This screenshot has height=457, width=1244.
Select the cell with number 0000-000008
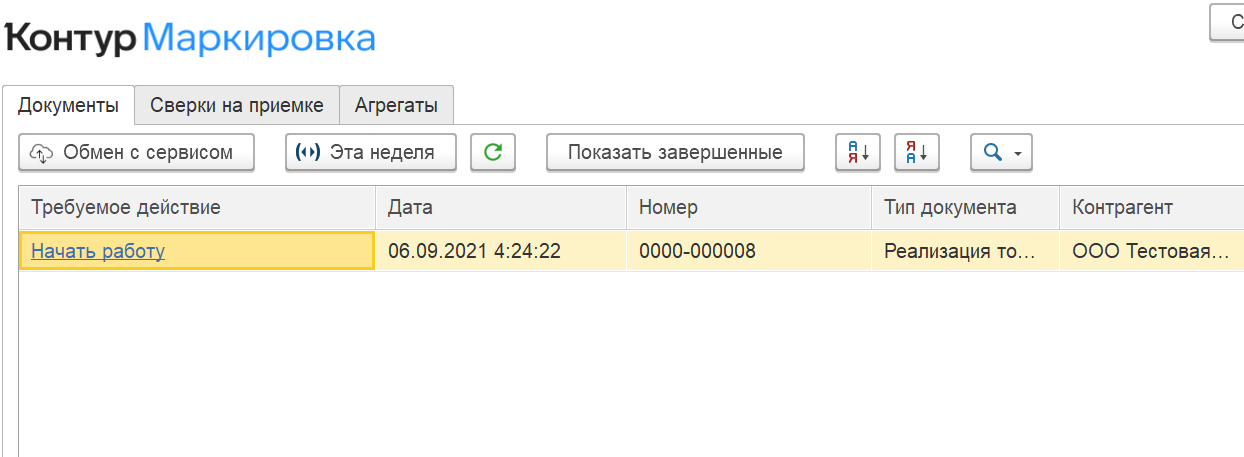749,251
